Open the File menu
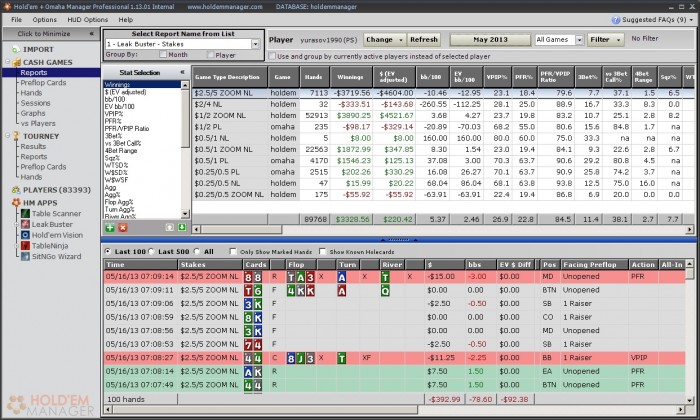Image resolution: width=700 pixels, height=420 pixels. 17,20
